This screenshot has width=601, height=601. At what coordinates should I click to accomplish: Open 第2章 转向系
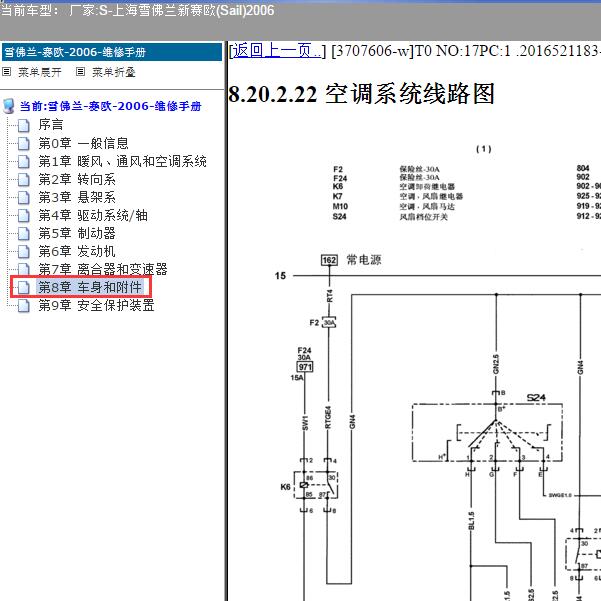tap(77, 179)
